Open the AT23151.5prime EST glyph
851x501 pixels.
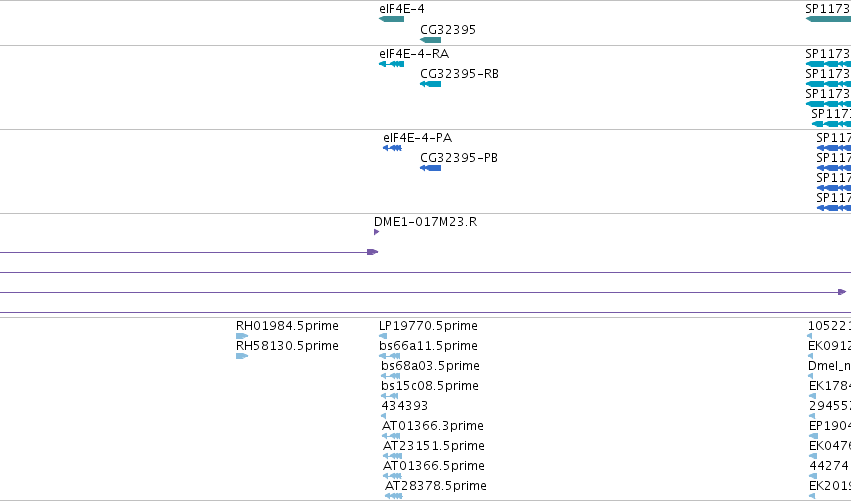(393, 456)
